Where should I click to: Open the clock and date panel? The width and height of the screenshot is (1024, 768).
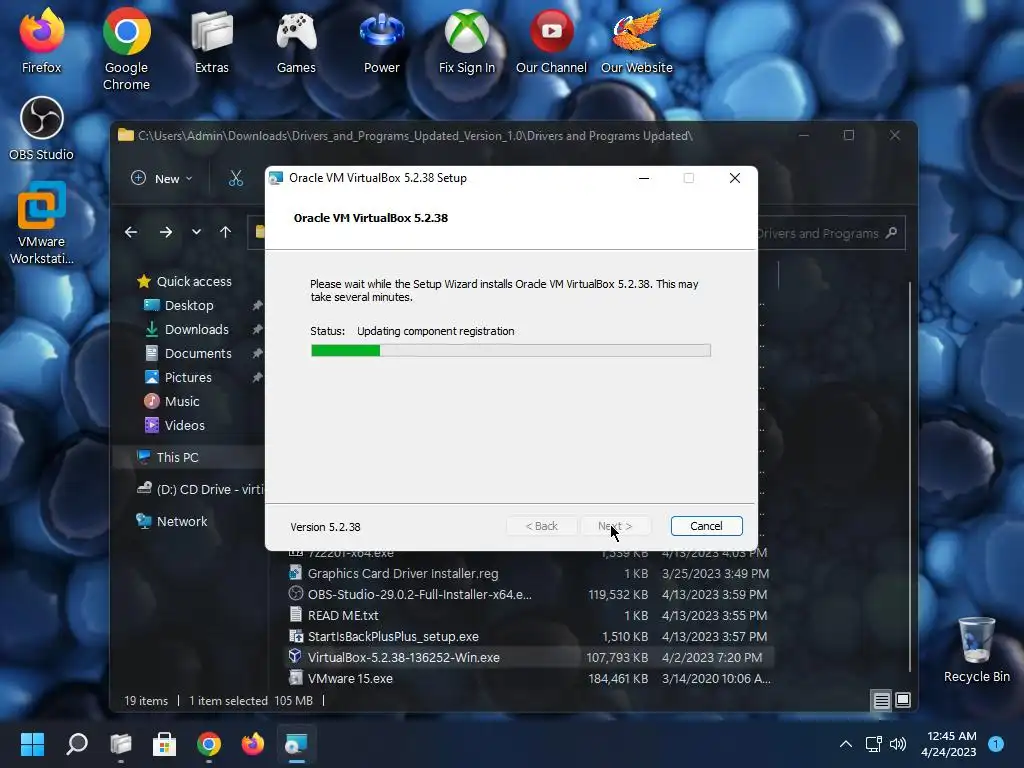(951, 744)
